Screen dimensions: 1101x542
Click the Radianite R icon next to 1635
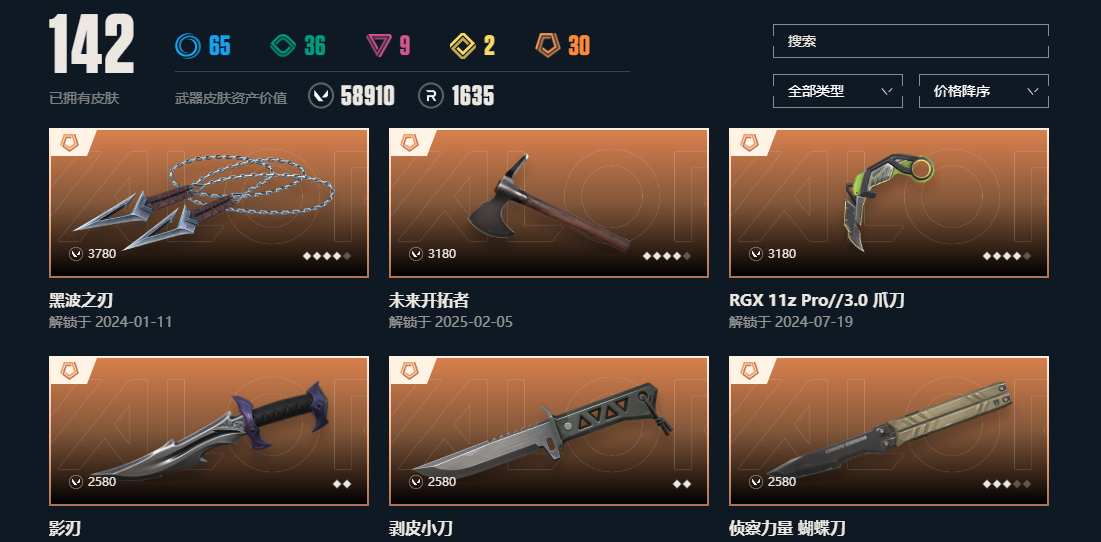431,95
